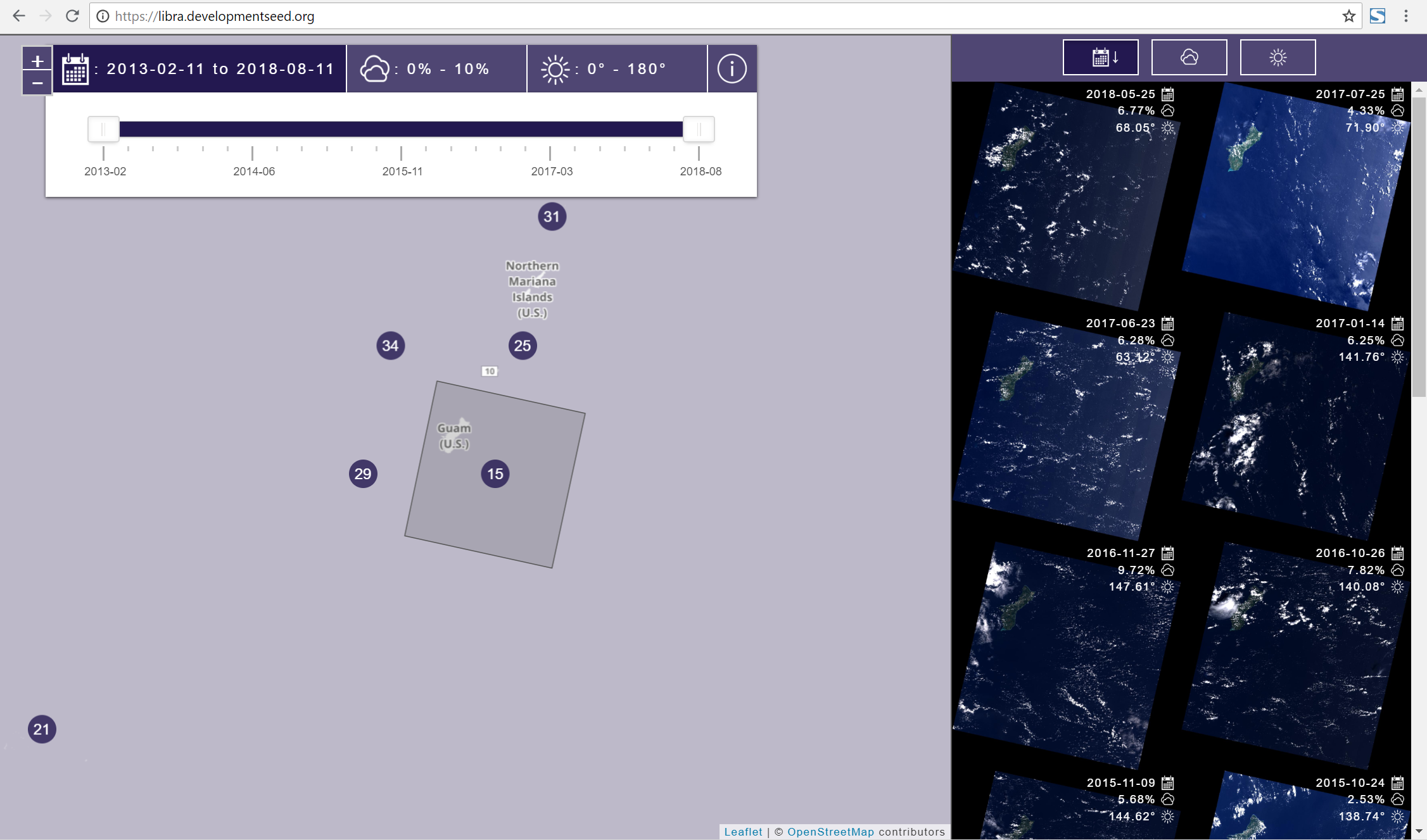
Task: Zoom out of the map
Action: tap(37, 83)
